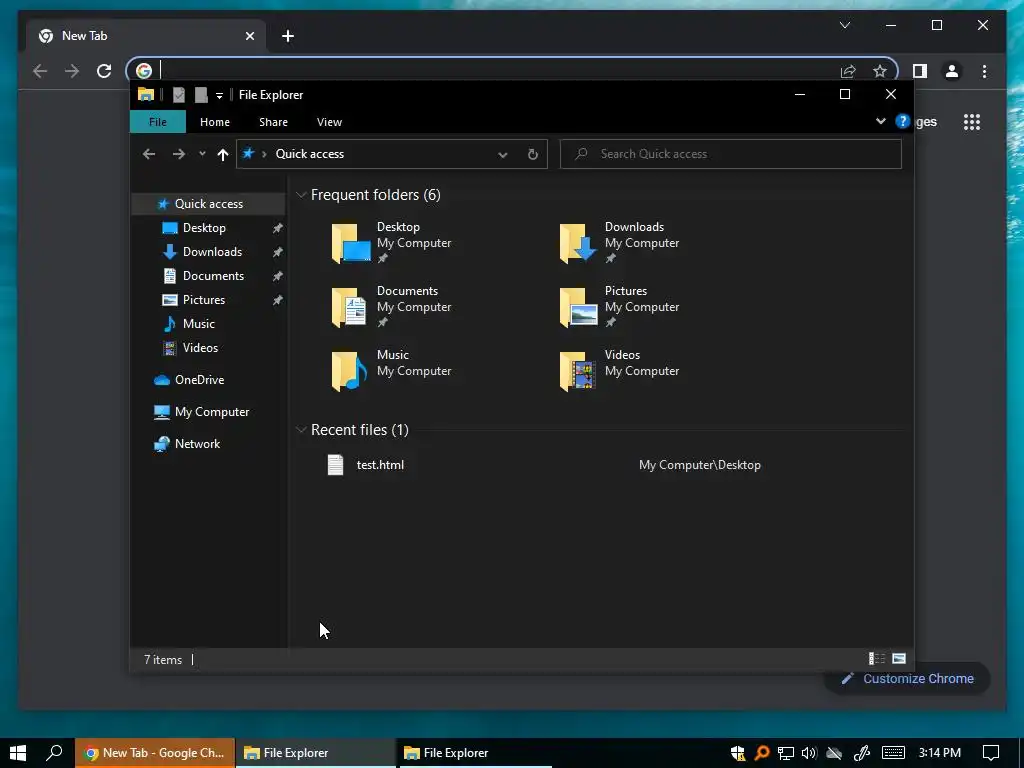Click the 7 items status bar text
The width and height of the screenshot is (1024, 768).
point(163,660)
